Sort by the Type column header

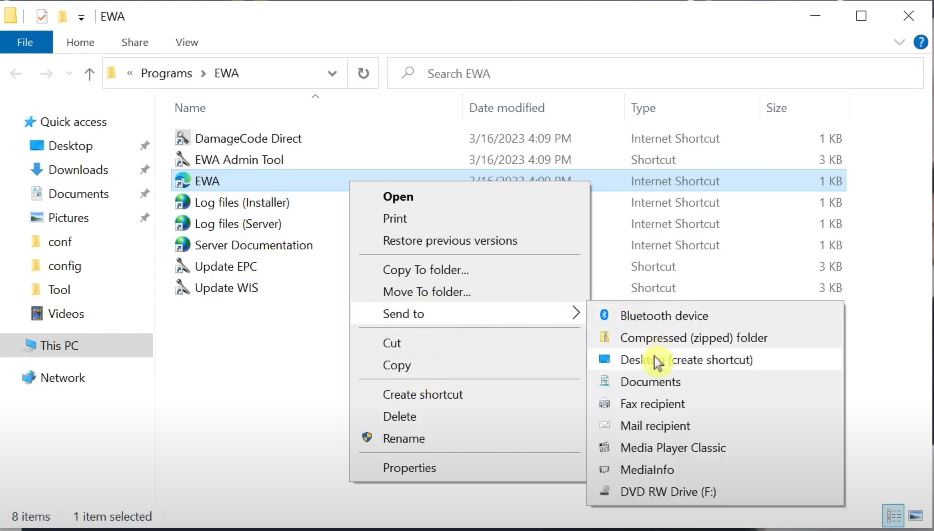(643, 108)
